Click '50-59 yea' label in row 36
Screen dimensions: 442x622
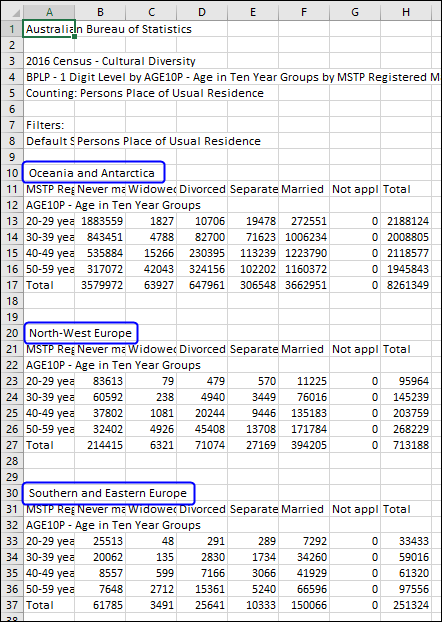pyautogui.click(x=49, y=589)
